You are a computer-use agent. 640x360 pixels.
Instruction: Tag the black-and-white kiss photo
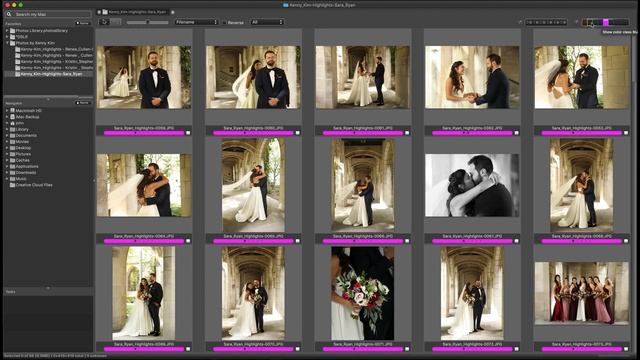tap(516, 241)
